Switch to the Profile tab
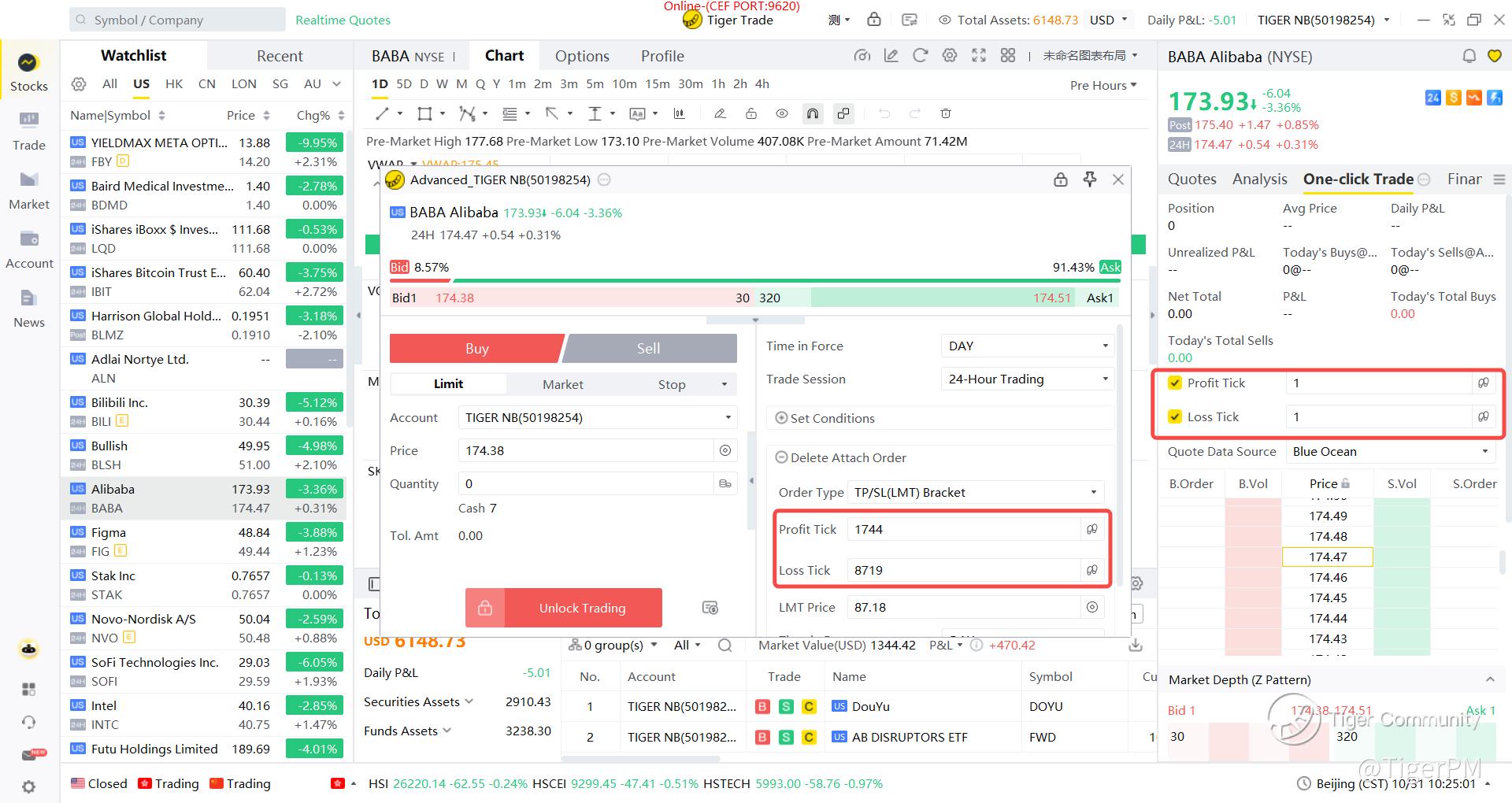The image size is (1512, 803). [x=662, y=56]
